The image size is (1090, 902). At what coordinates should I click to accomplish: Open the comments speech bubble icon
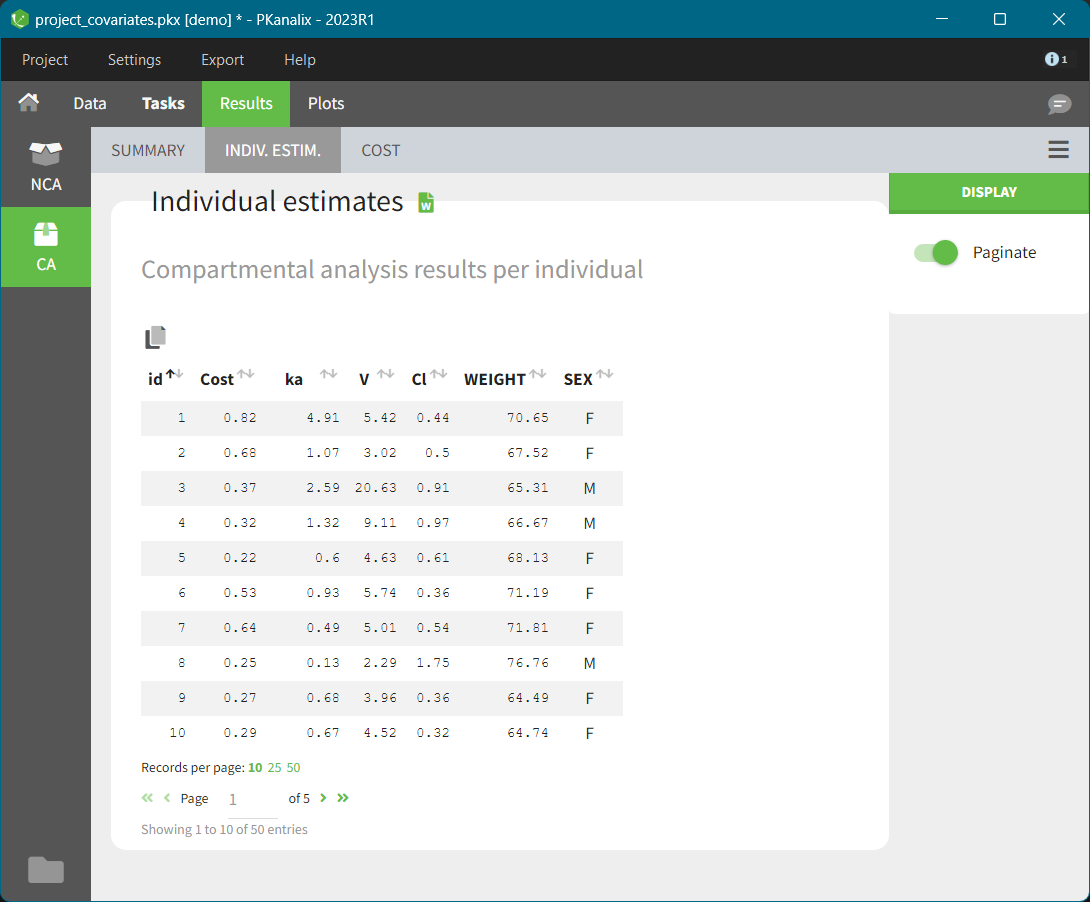click(1059, 104)
